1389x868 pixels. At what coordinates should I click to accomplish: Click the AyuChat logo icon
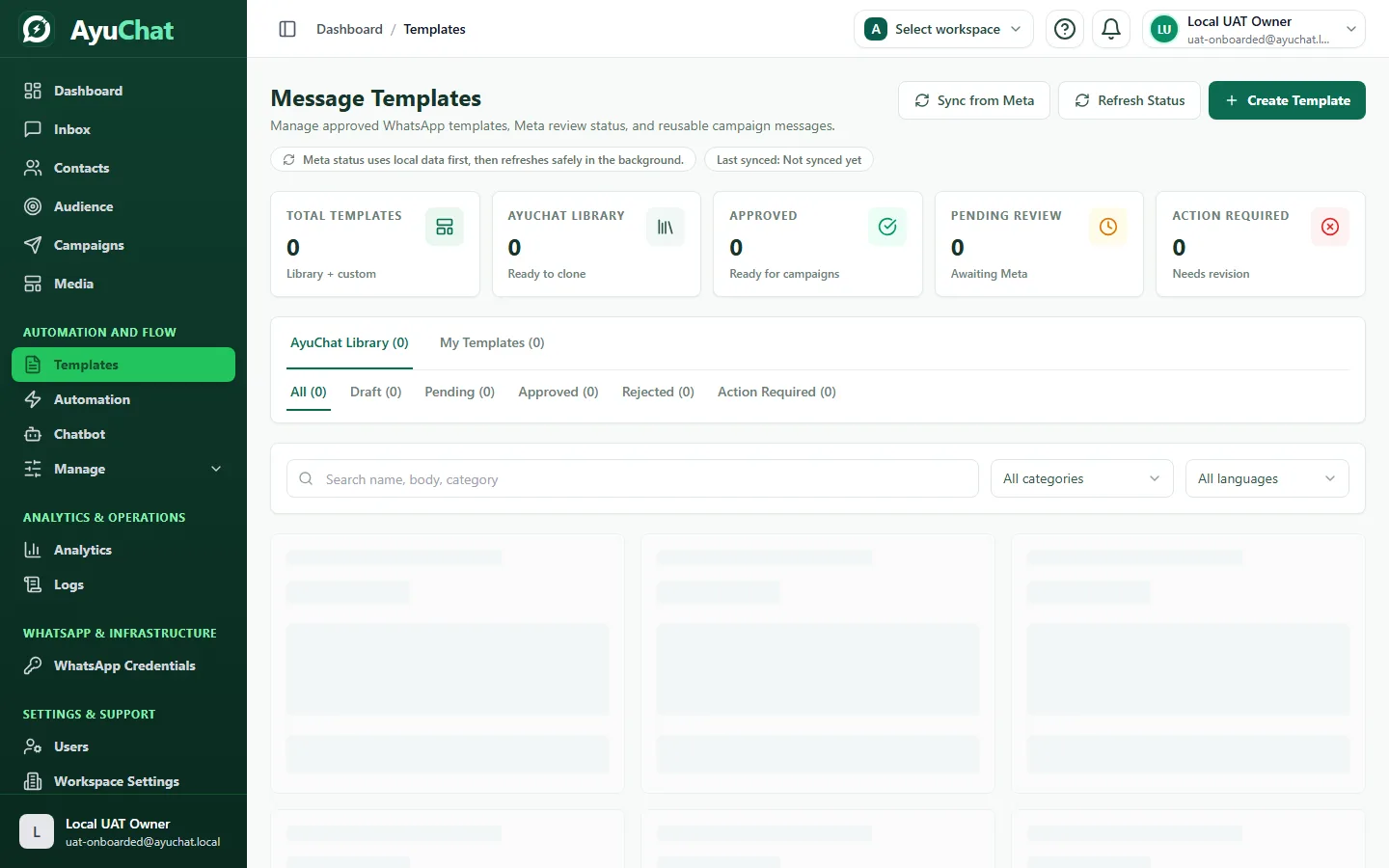point(37,29)
